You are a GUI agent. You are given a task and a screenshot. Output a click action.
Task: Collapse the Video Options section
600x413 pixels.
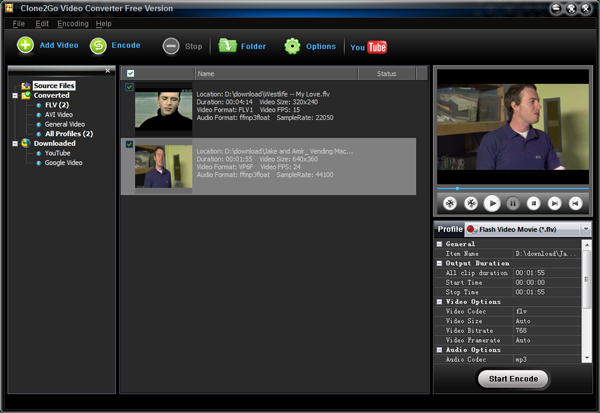[x=439, y=302]
